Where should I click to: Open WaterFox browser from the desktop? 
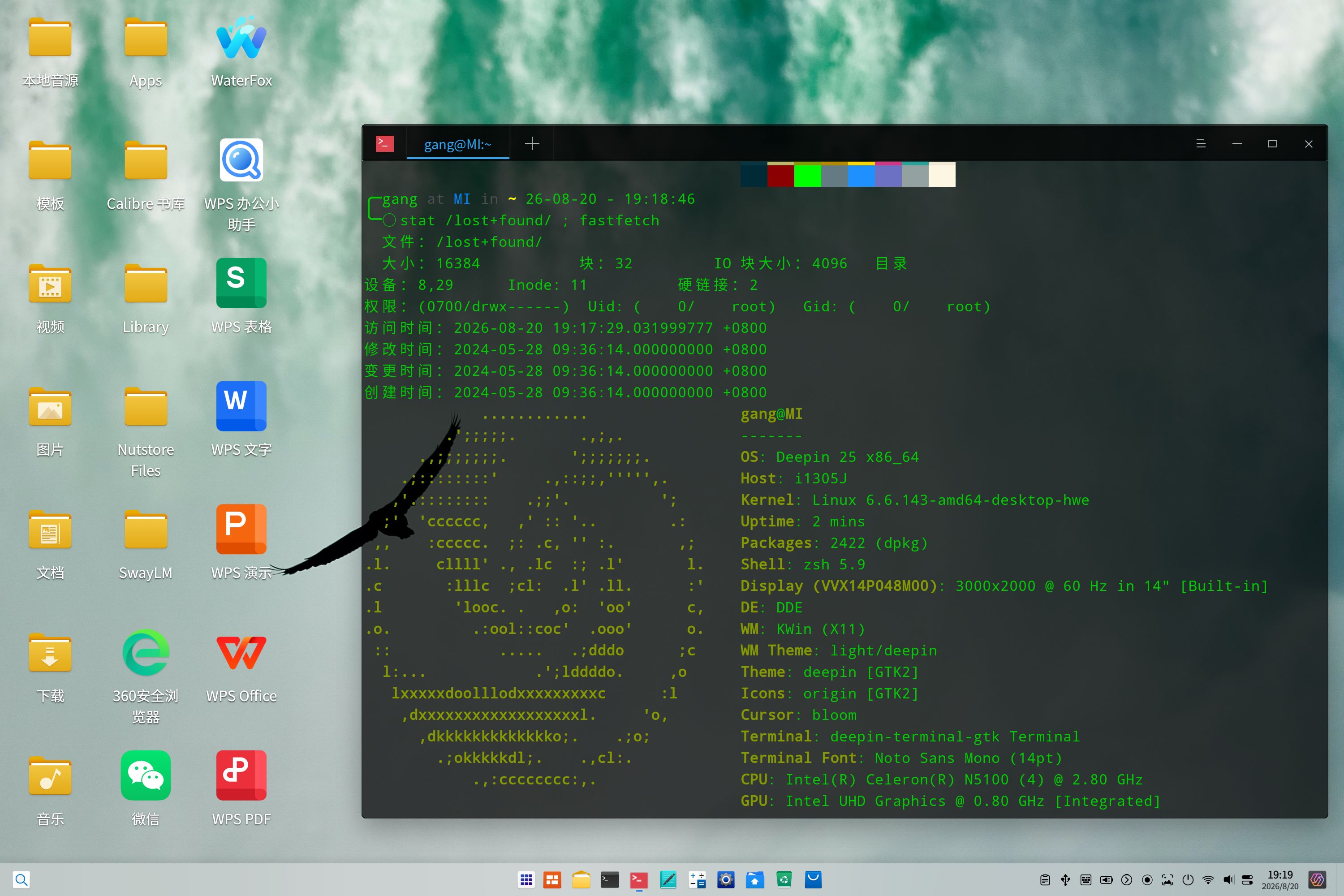click(x=241, y=52)
